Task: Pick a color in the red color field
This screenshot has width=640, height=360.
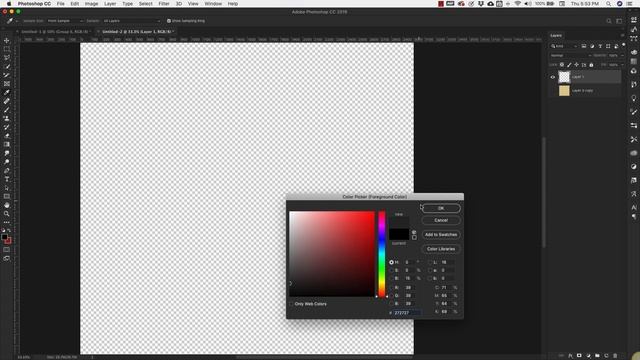Action: (x=332, y=254)
